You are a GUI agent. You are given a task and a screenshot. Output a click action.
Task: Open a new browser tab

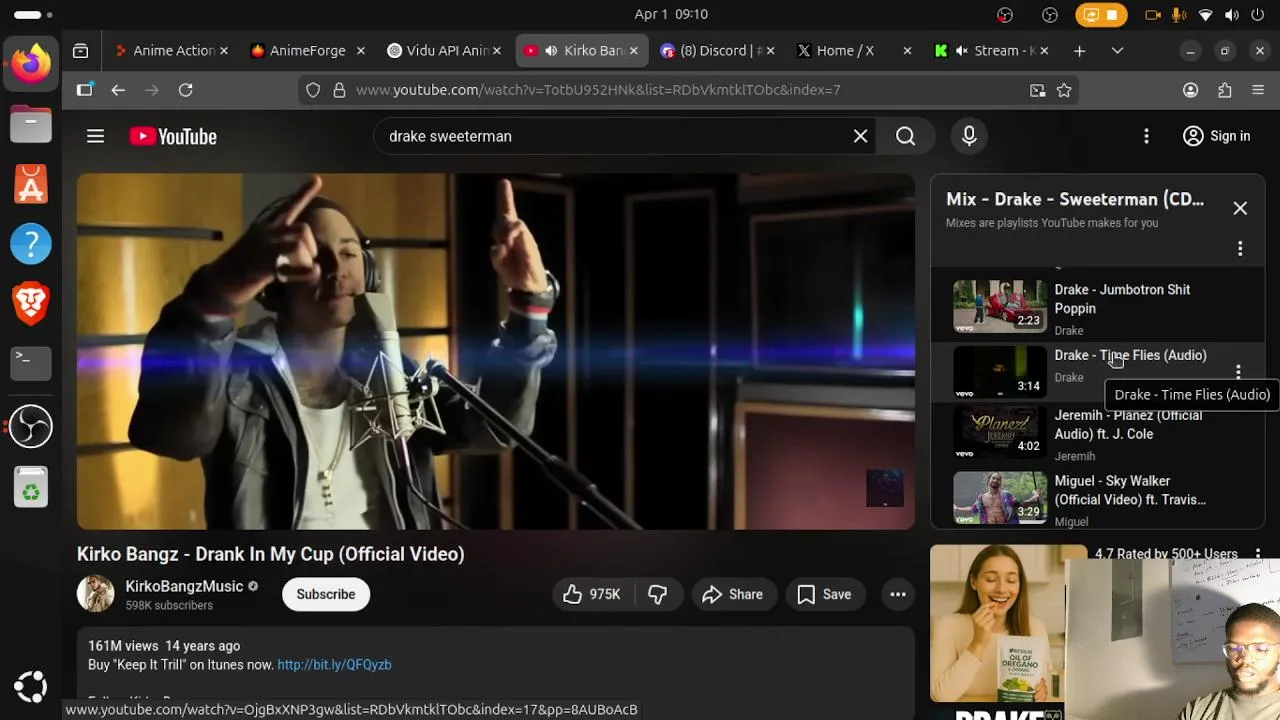click(1079, 50)
